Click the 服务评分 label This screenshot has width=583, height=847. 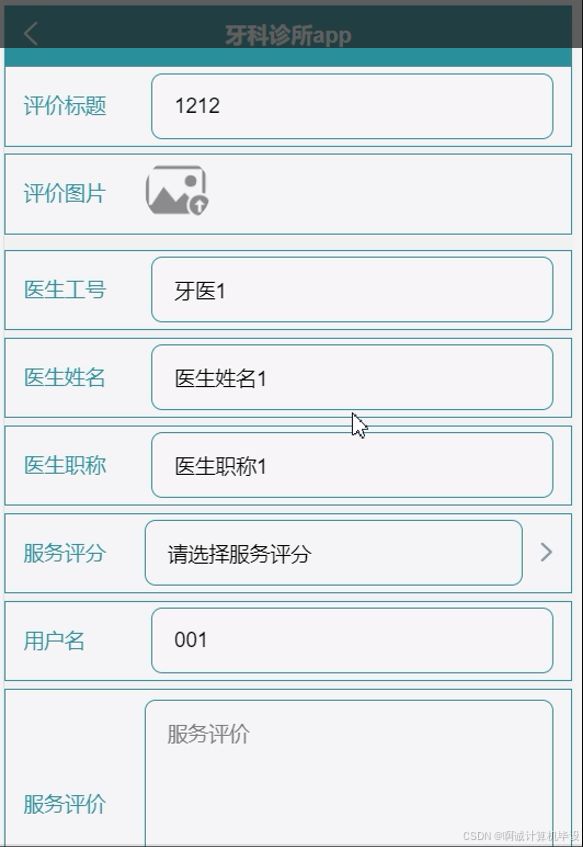64,553
